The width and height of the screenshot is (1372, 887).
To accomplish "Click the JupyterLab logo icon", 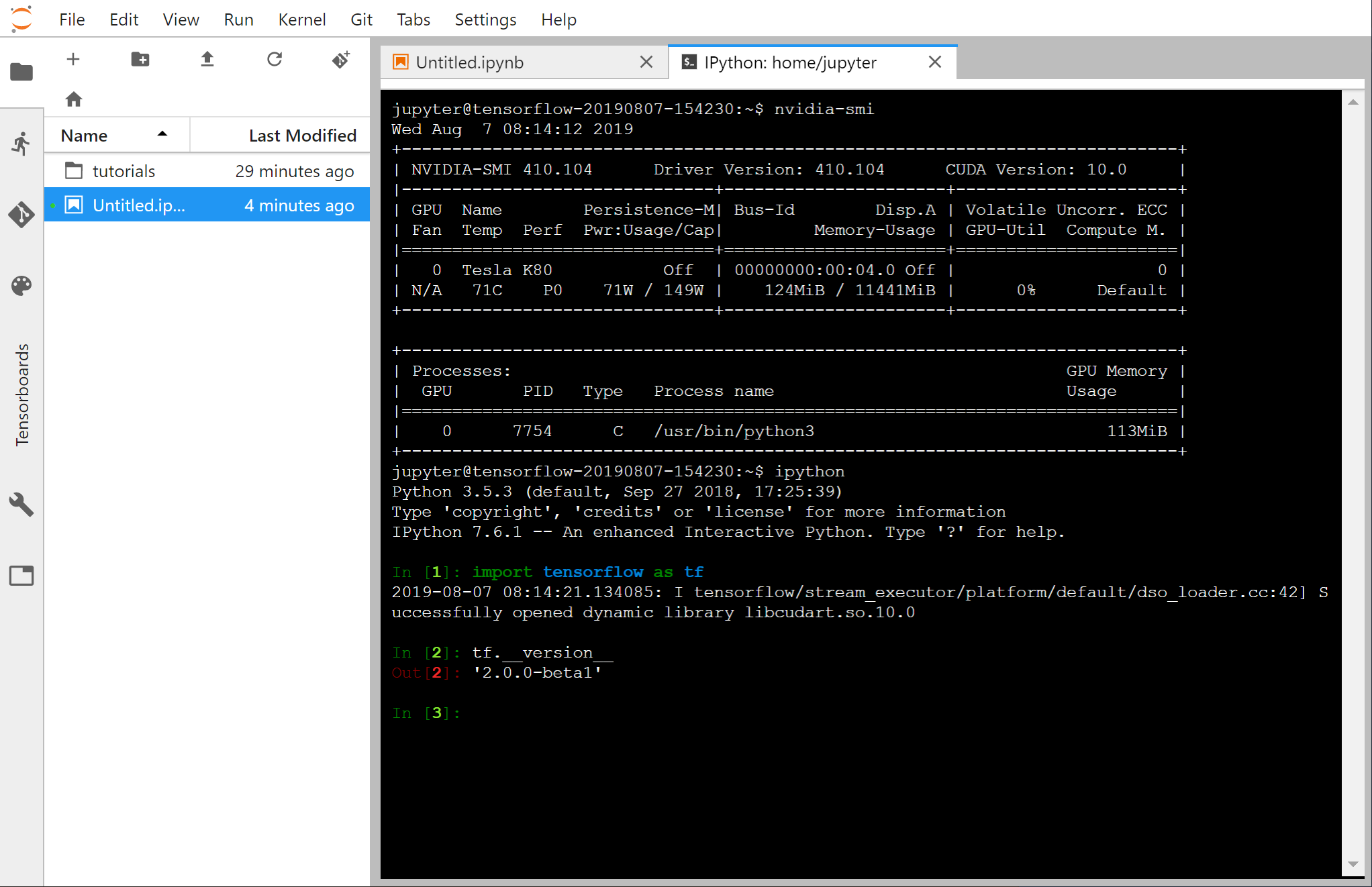I will click(x=21, y=18).
